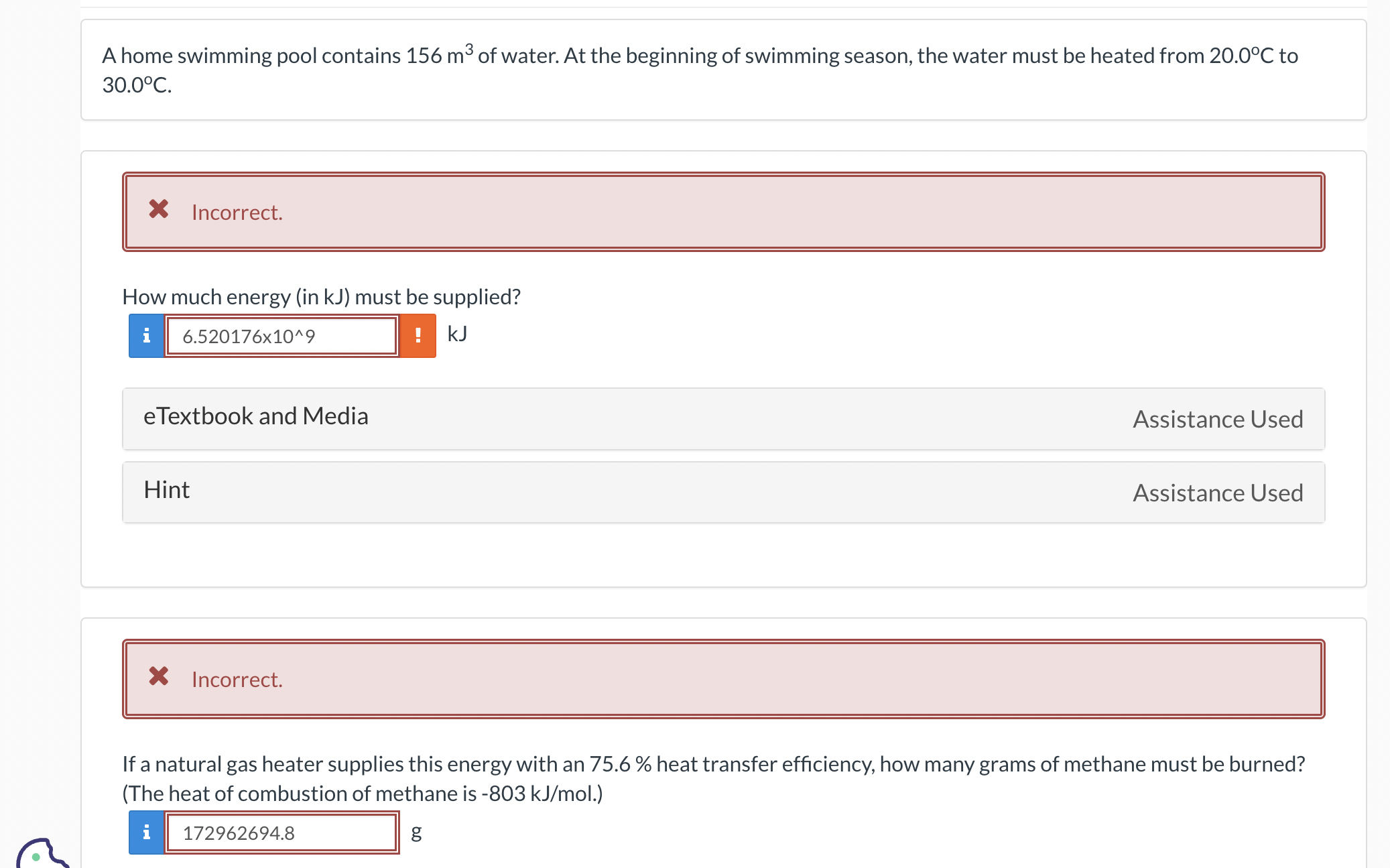Viewport: 1390px width, 868px height.
Task: Click the orange exclamation warning icon
Action: (x=418, y=336)
